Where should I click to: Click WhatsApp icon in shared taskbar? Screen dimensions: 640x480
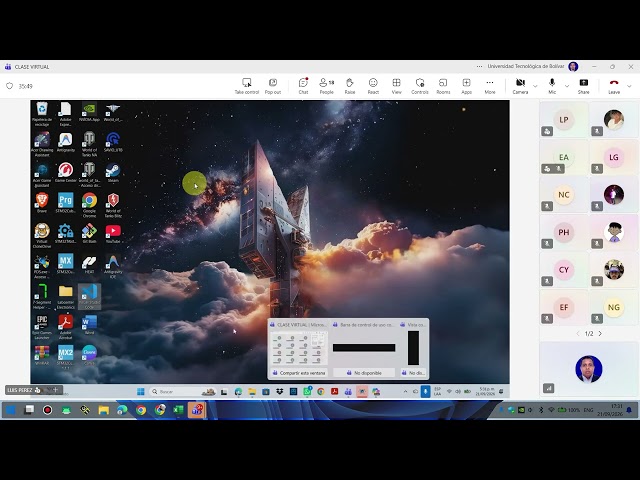click(x=307, y=391)
